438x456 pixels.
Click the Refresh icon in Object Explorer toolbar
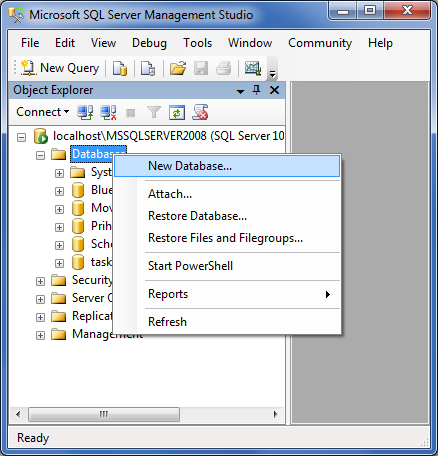coord(177,112)
